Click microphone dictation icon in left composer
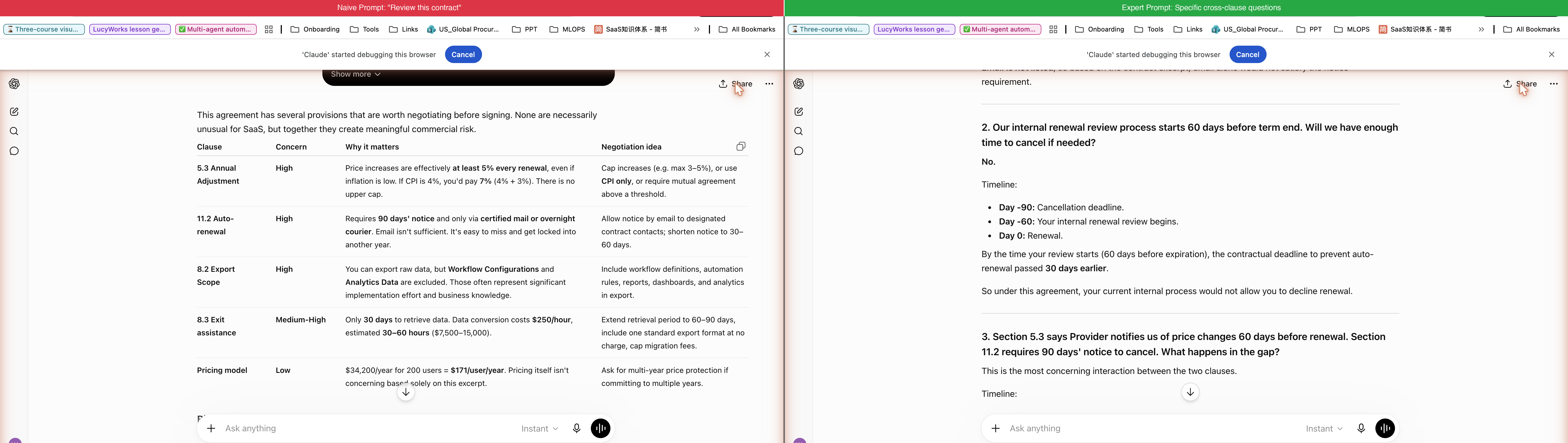The width and height of the screenshot is (1568, 443). coord(576,428)
